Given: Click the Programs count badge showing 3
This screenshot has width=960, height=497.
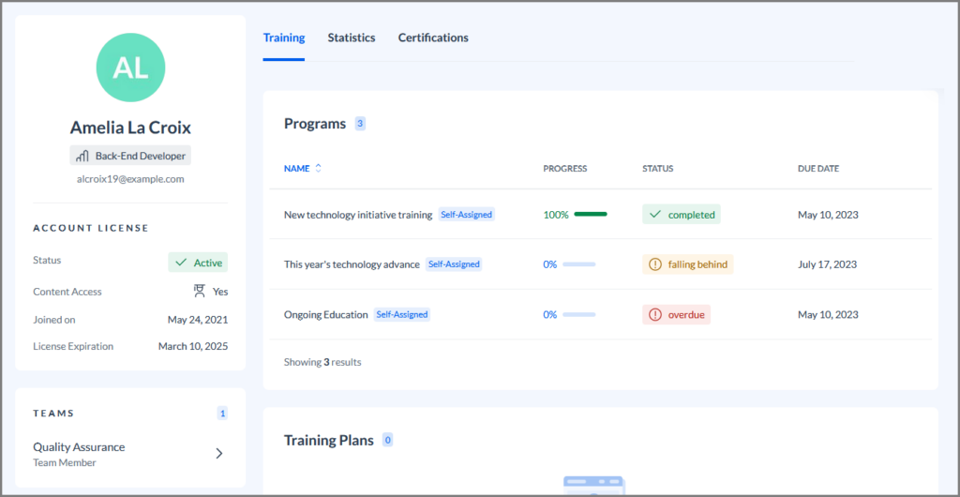Looking at the screenshot, I should click(x=360, y=124).
